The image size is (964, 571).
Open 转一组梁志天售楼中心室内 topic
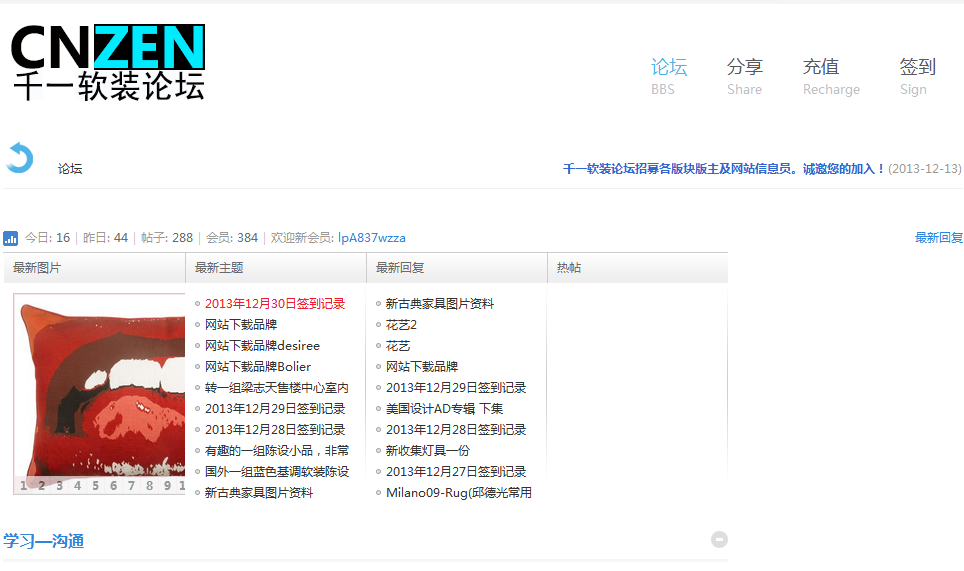pos(277,388)
